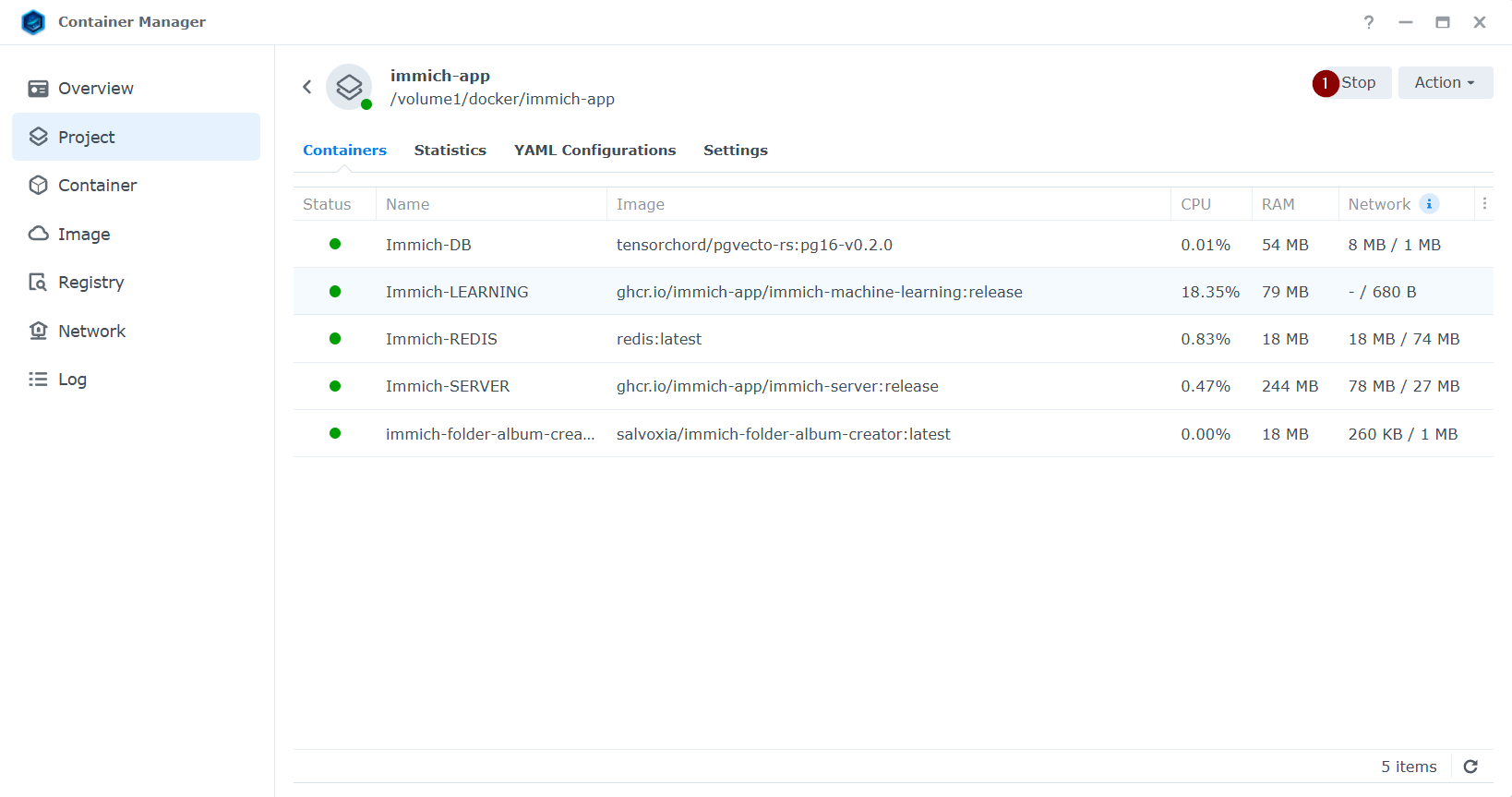Click image redis:latest
Image resolution: width=1512 pixels, height=797 pixels.
[x=659, y=339]
